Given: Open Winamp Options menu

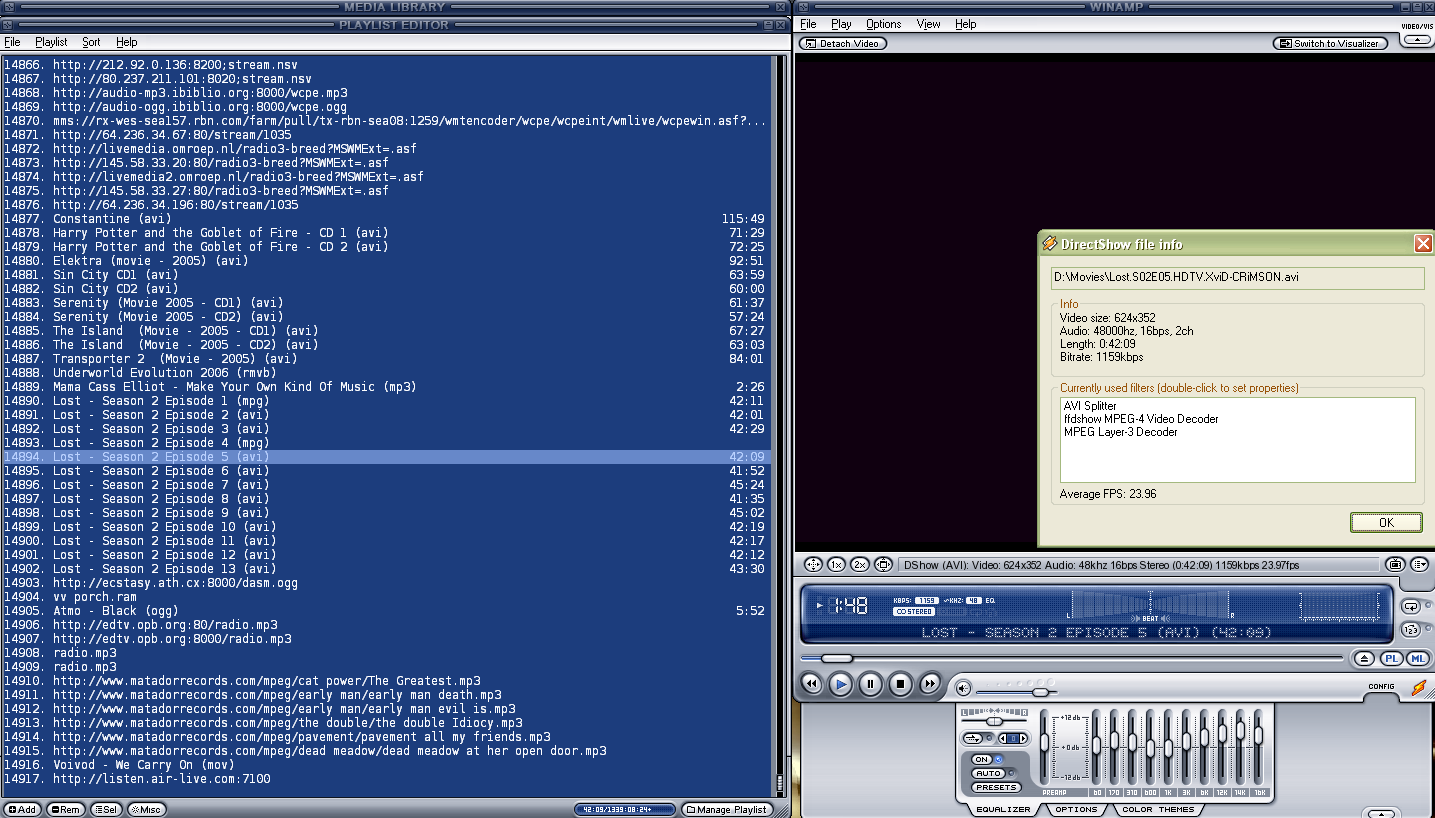Looking at the screenshot, I should point(883,24).
